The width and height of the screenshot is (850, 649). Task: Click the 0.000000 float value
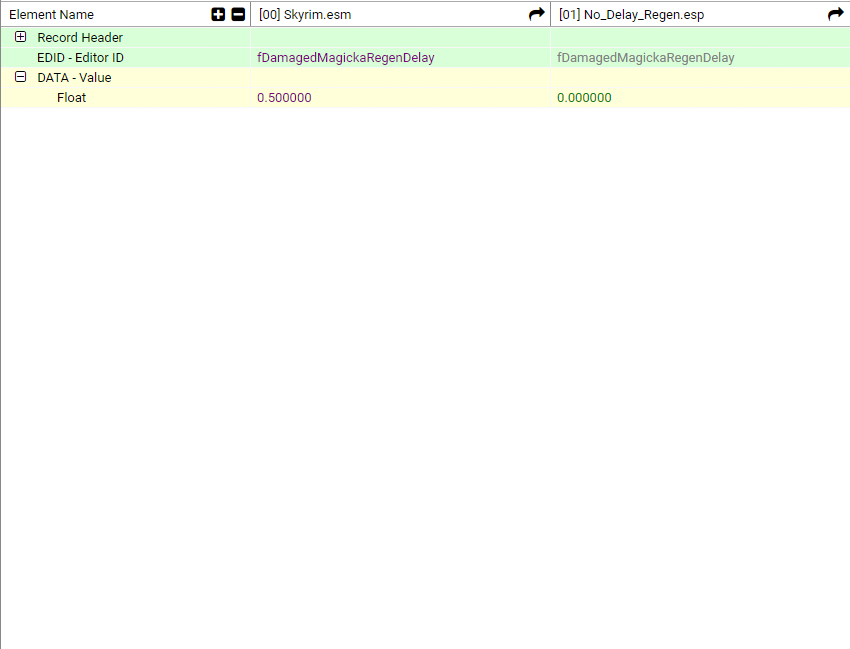pos(584,98)
